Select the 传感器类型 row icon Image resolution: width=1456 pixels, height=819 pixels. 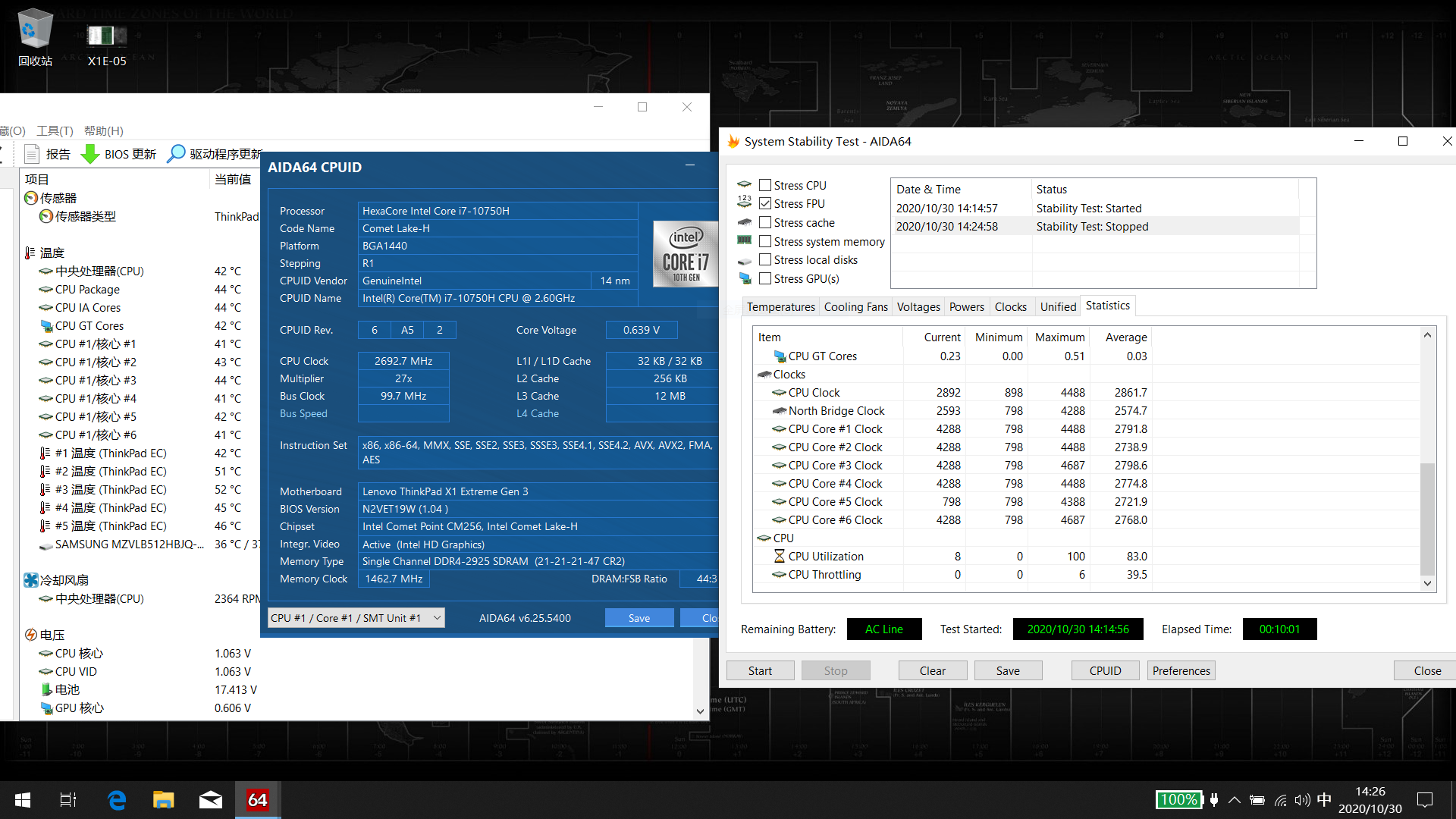point(46,216)
